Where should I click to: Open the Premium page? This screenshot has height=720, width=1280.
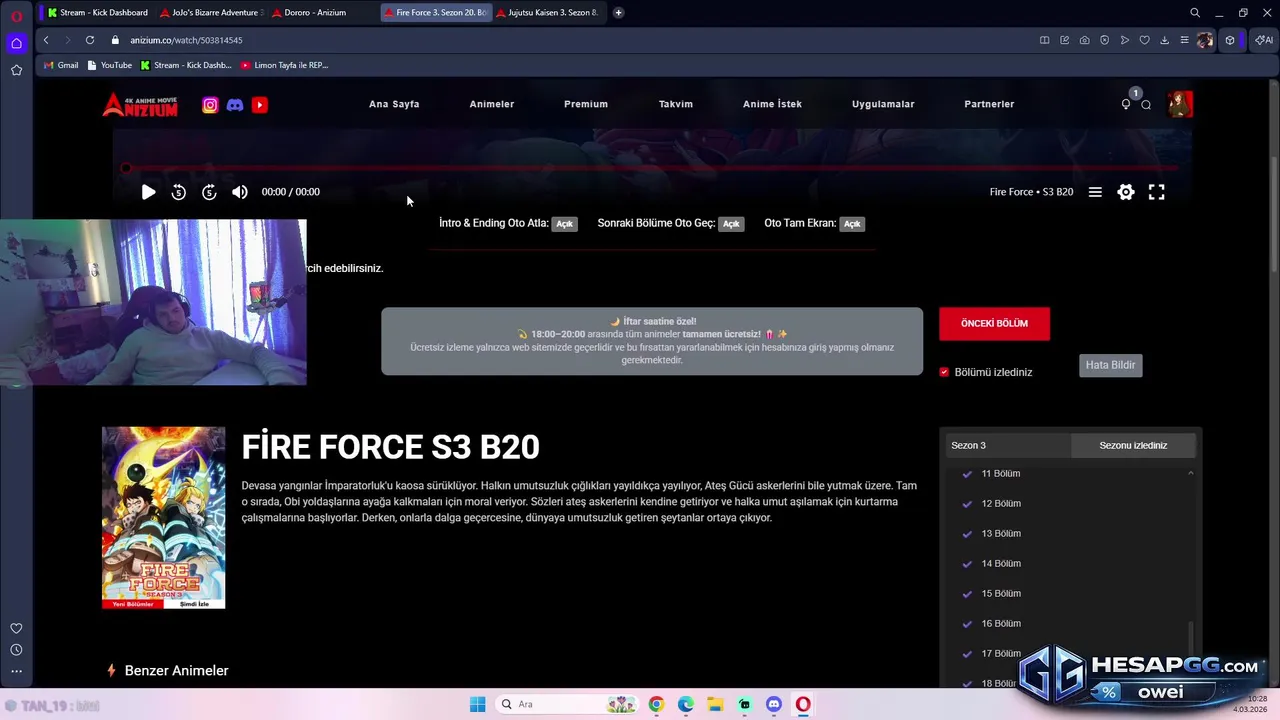point(586,104)
